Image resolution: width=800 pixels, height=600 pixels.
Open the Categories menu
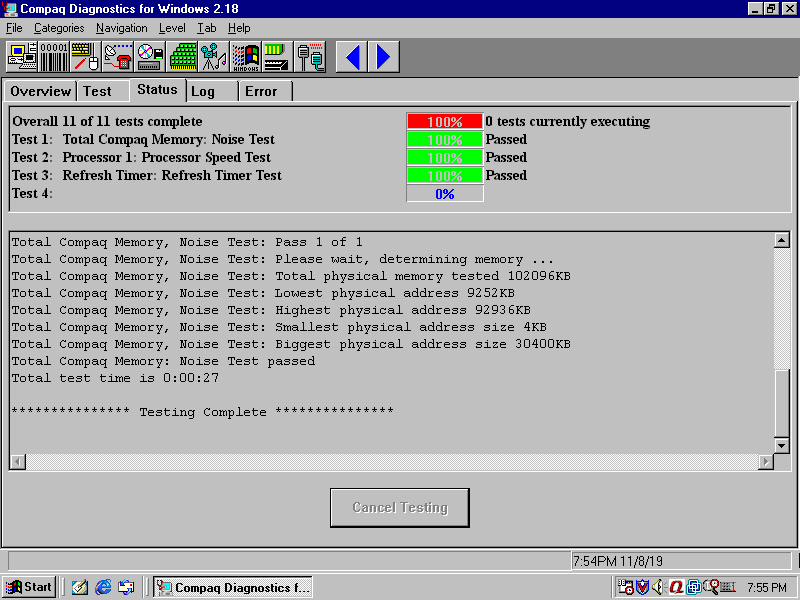59,28
